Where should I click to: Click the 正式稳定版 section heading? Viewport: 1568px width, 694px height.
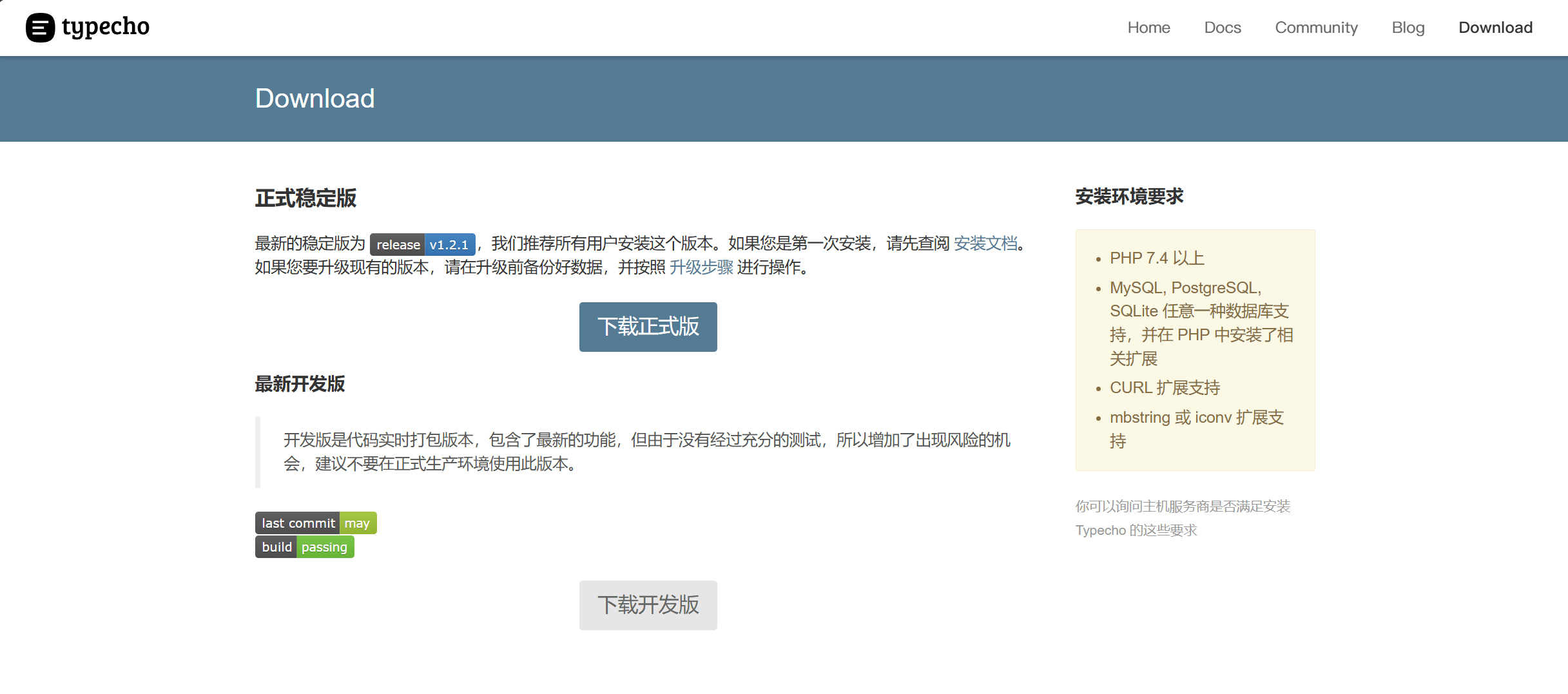305,198
